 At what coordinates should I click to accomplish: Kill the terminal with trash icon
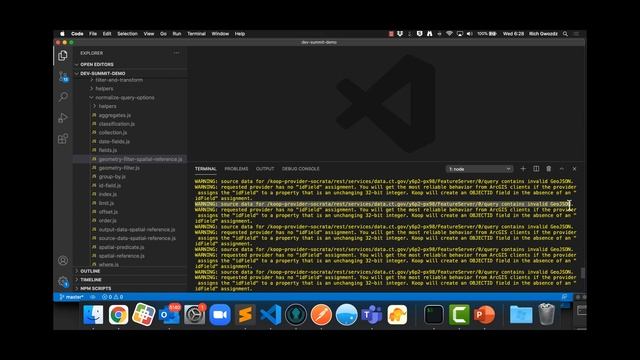point(549,169)
